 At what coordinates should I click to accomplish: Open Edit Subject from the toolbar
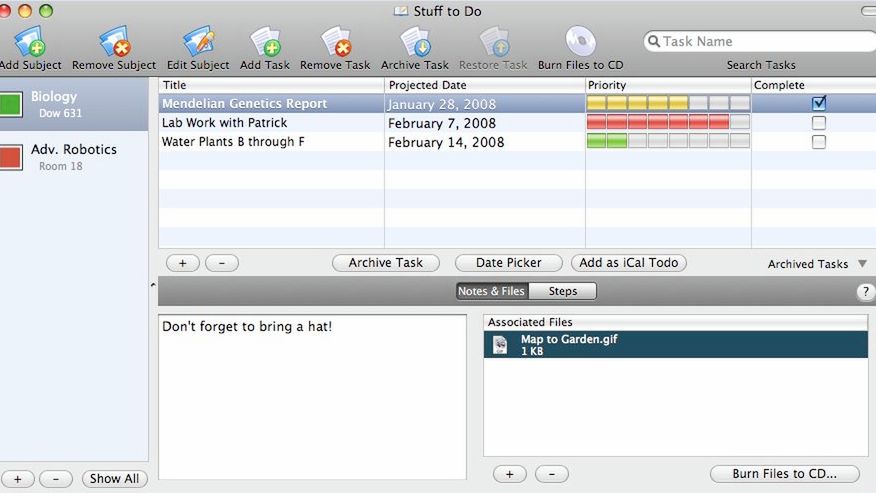click(x=198, y=43)
